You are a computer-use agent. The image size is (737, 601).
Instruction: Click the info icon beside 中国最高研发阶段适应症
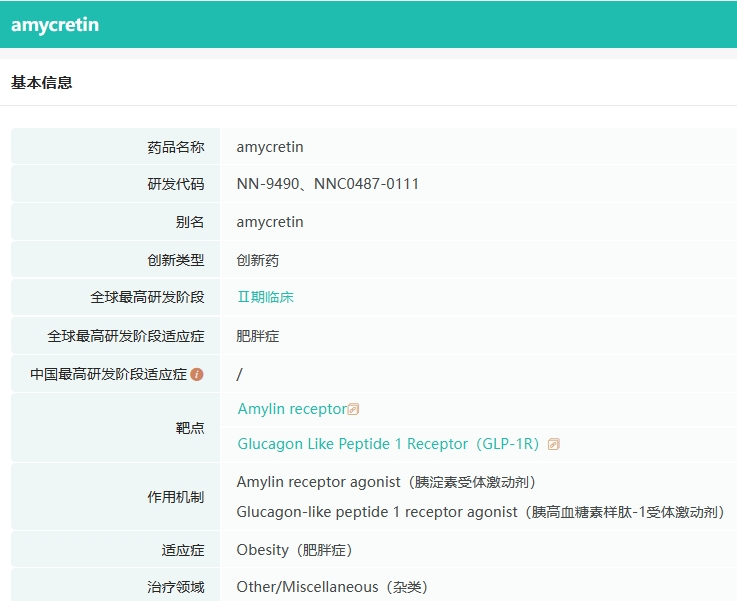coord(196,375)
